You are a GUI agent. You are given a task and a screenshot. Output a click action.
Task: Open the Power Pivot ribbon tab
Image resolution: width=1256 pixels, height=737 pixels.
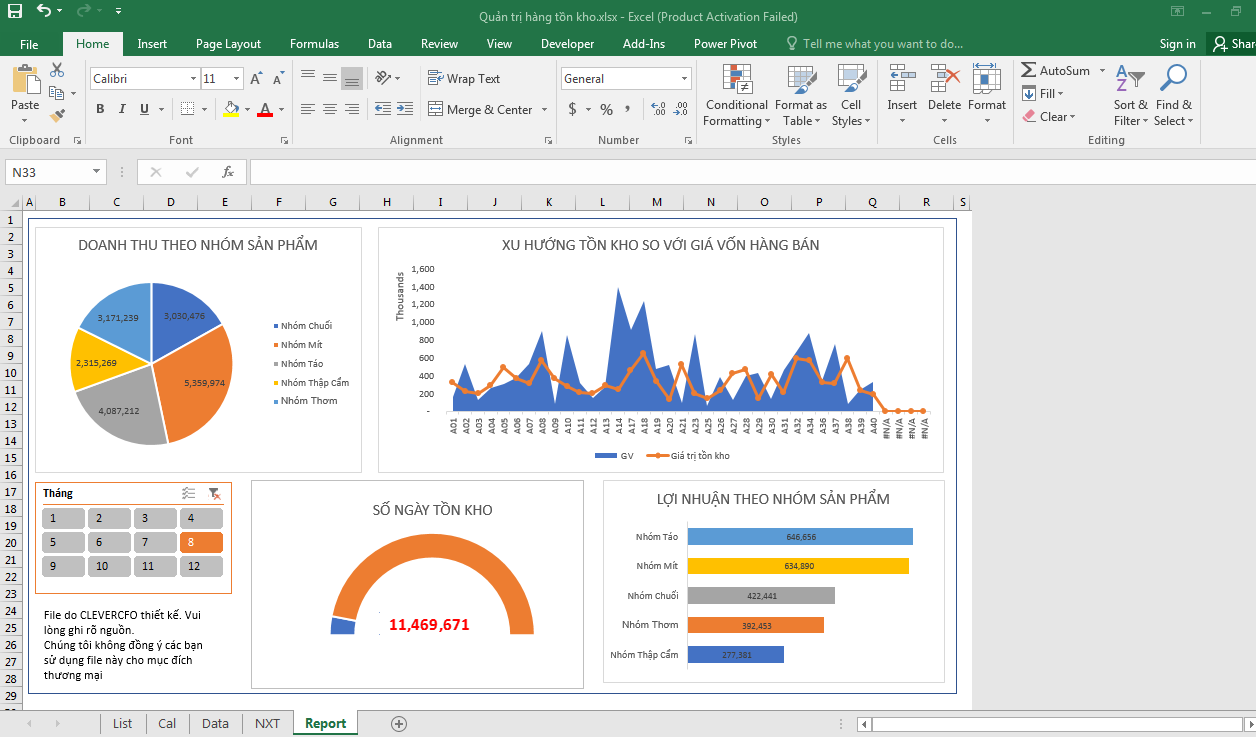pyautogui.click(x=725, y=44)
